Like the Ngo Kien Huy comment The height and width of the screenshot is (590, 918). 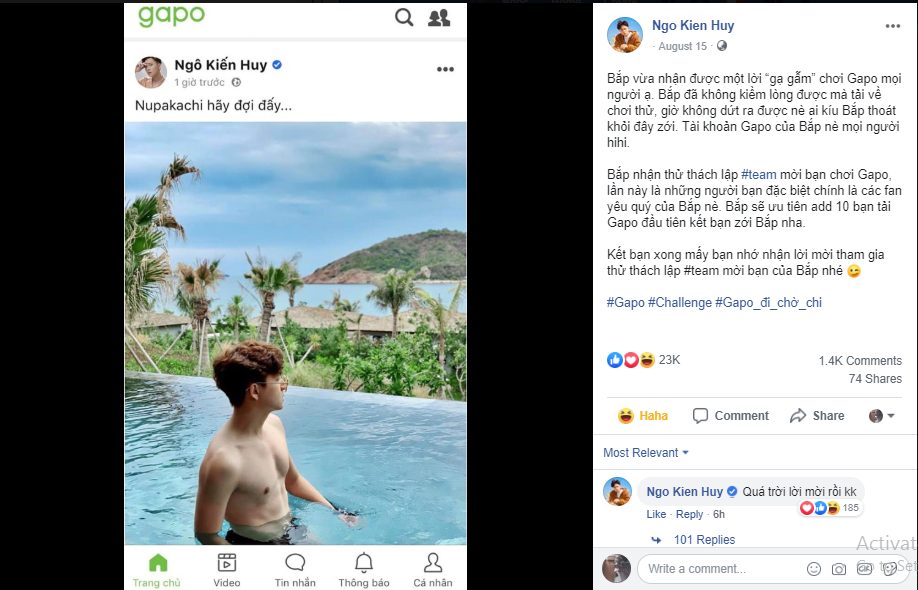(656, 514)
